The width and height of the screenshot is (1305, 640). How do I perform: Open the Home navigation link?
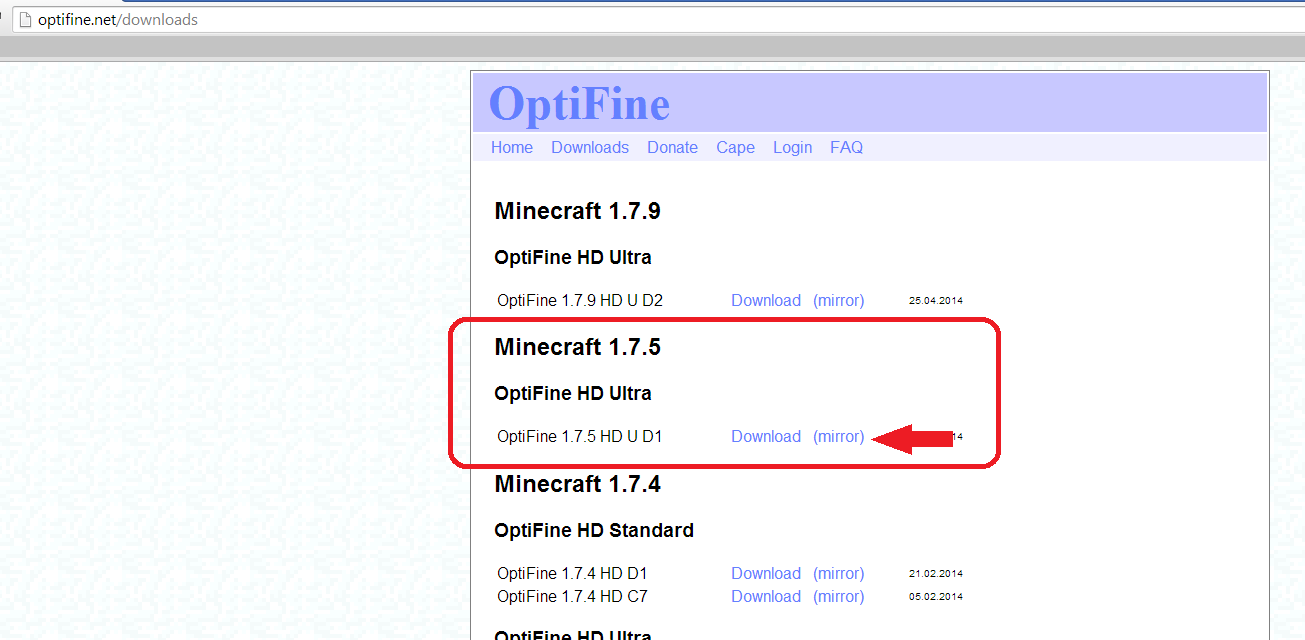tap(512, 147)
